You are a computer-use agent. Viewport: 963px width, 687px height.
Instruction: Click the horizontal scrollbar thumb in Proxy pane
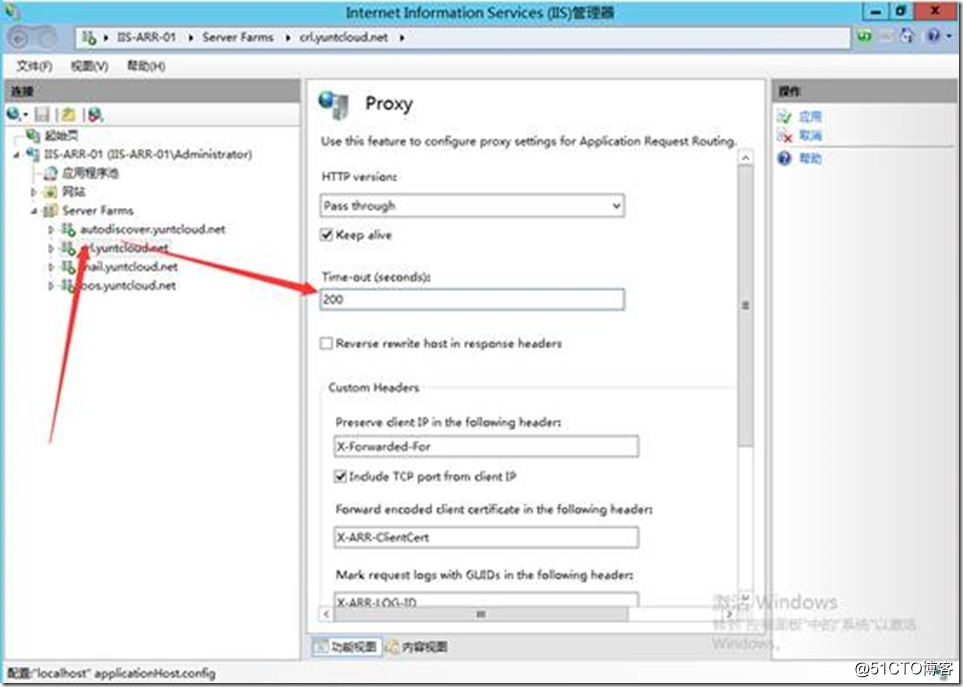481,613
